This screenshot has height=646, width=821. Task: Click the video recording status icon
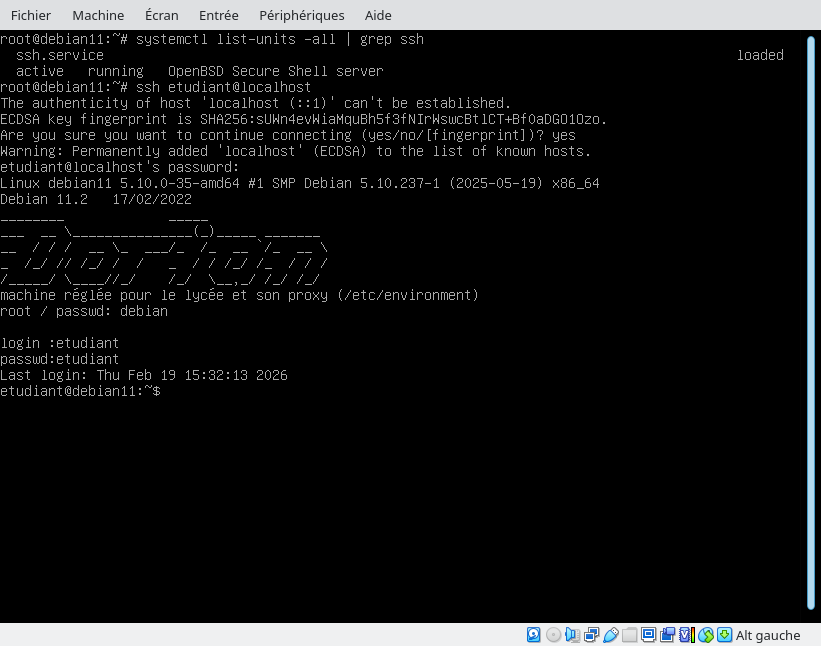click(667, 635)
